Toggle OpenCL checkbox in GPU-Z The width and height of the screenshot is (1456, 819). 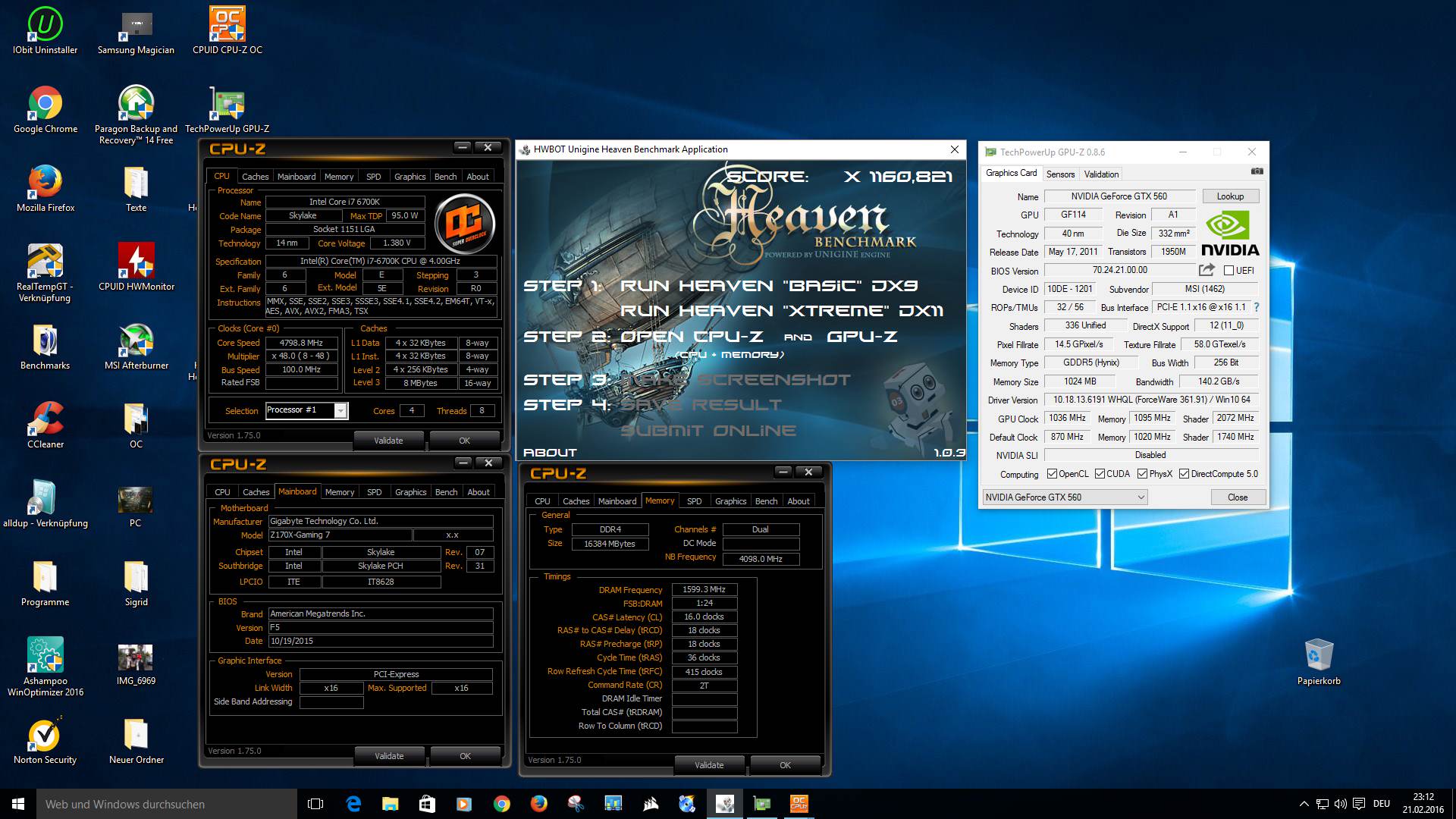click(1052, 474)
